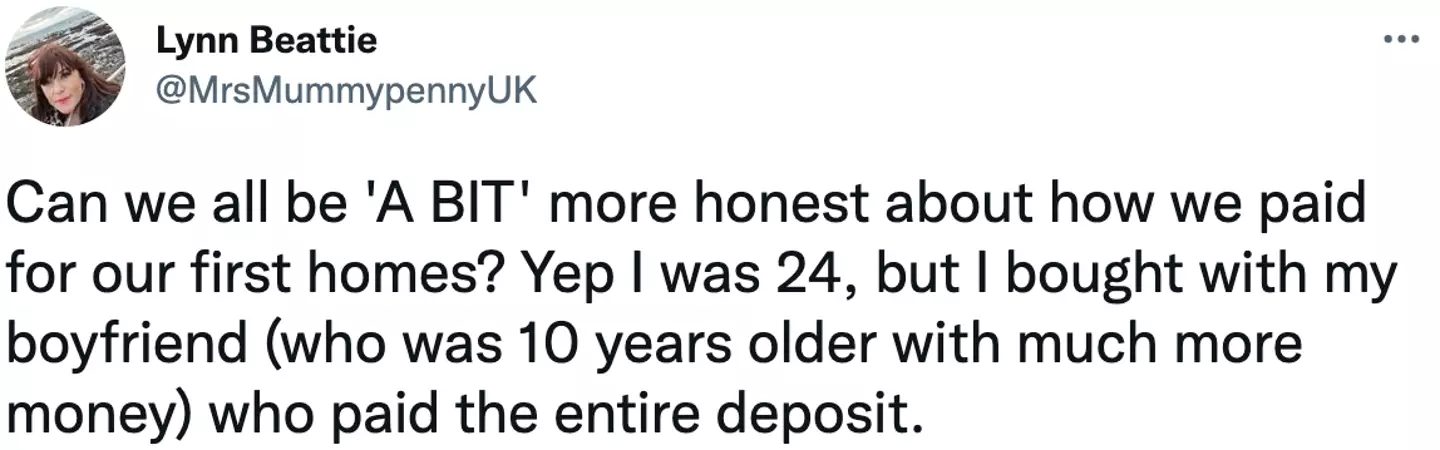Open the Lynn Beattie display name link
Image resolution: width=1440 pixels, height=450 pixels.
click(x=267, y=42)
